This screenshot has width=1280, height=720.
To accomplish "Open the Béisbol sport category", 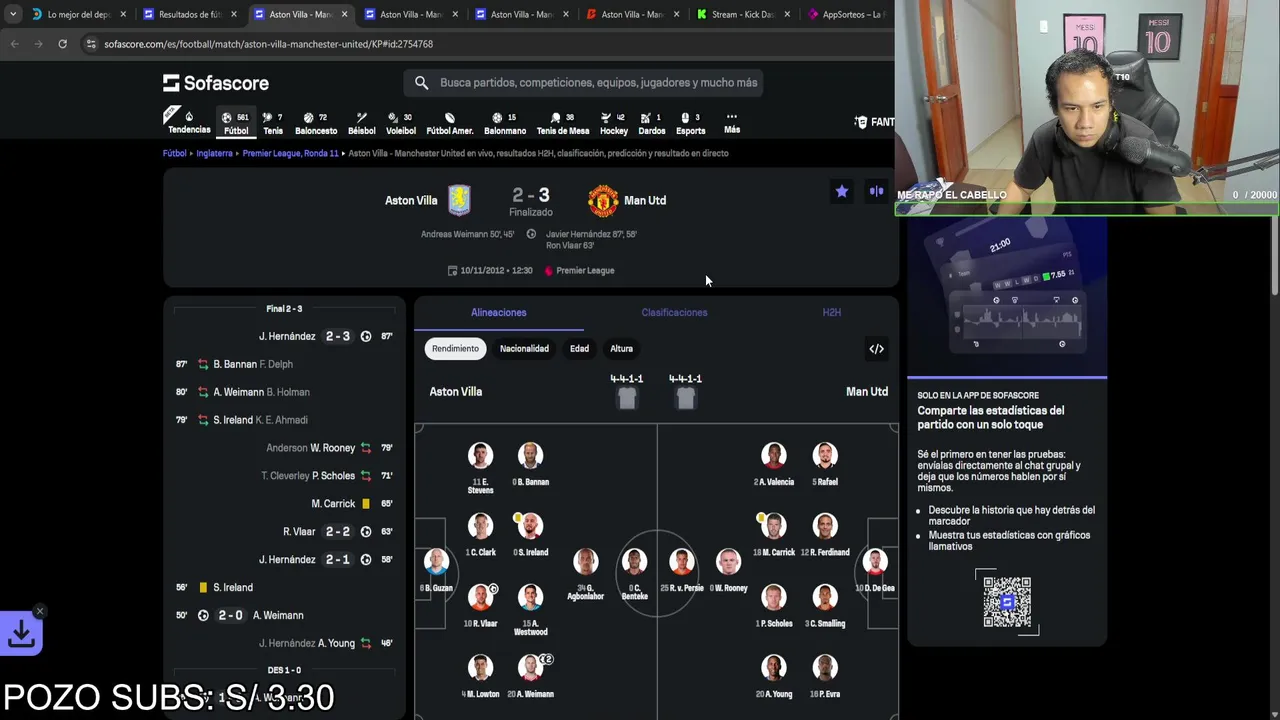I will (x=362, y=122).
